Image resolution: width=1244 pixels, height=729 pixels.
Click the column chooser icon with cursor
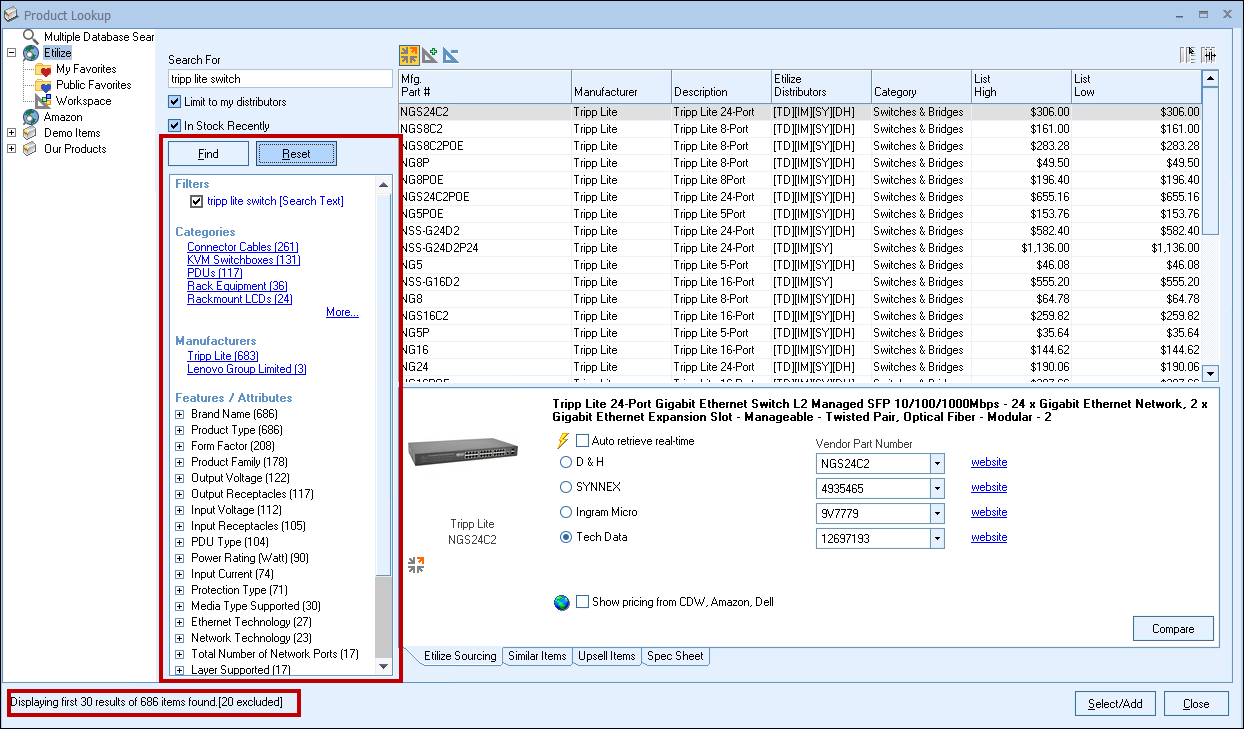1189,55
